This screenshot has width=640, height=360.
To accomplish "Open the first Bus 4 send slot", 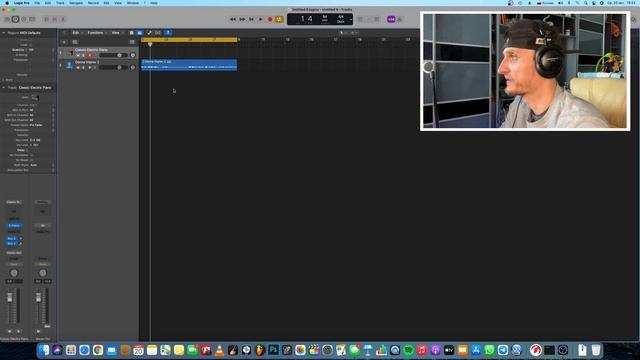I will (12, 238).
